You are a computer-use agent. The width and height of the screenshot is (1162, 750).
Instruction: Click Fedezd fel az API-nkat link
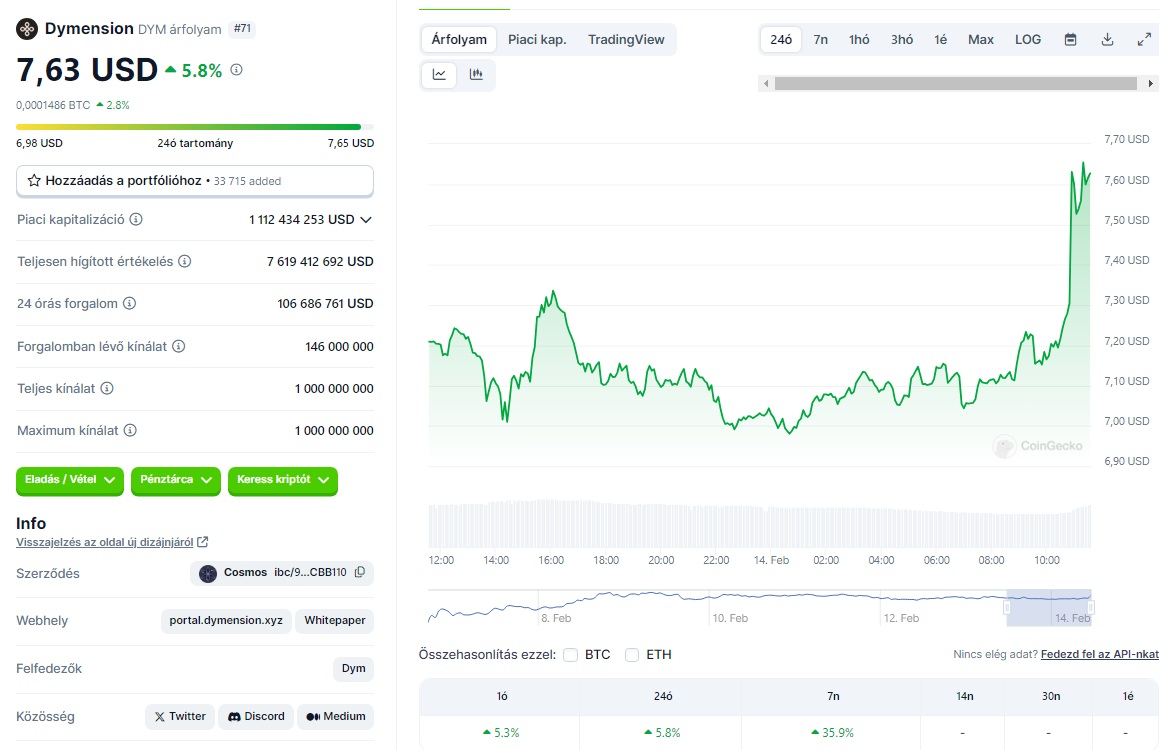1100,654
